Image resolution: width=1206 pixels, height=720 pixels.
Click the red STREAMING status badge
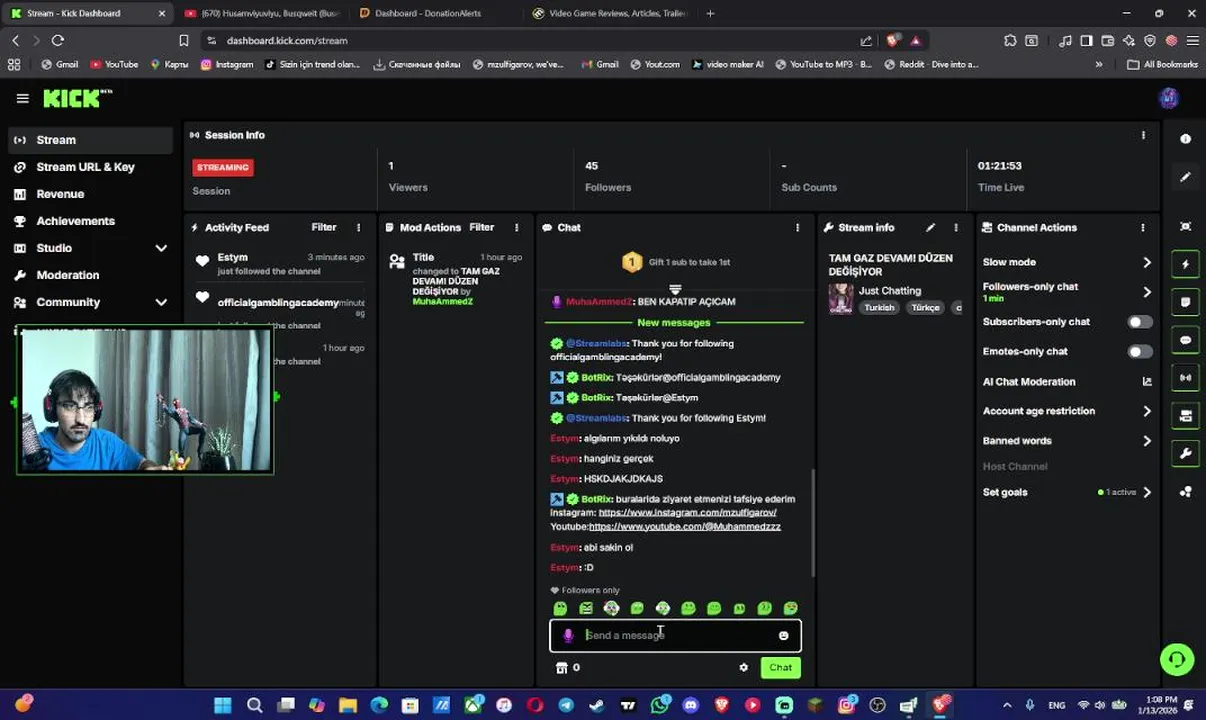(222, 167)
